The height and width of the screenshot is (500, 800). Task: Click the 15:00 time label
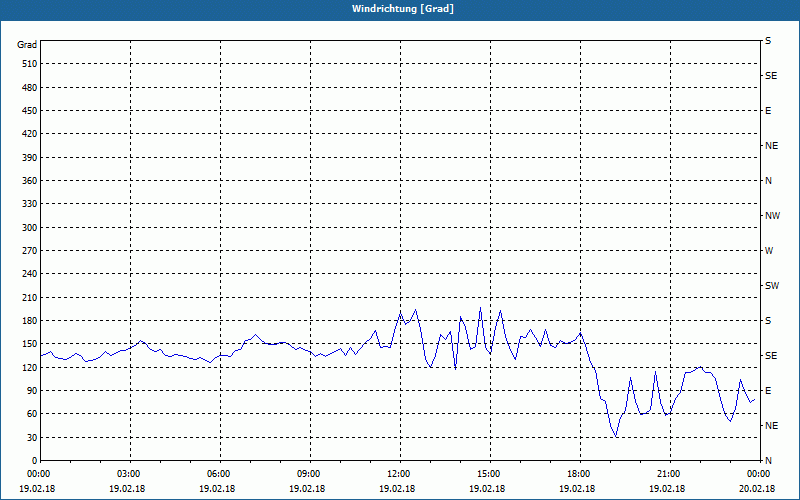point(491,474)
